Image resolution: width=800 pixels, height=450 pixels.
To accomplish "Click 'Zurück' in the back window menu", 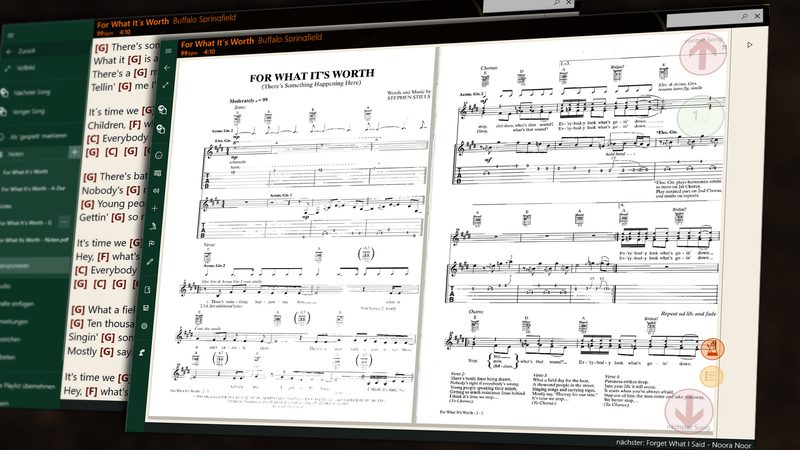I will click(27, 51).
